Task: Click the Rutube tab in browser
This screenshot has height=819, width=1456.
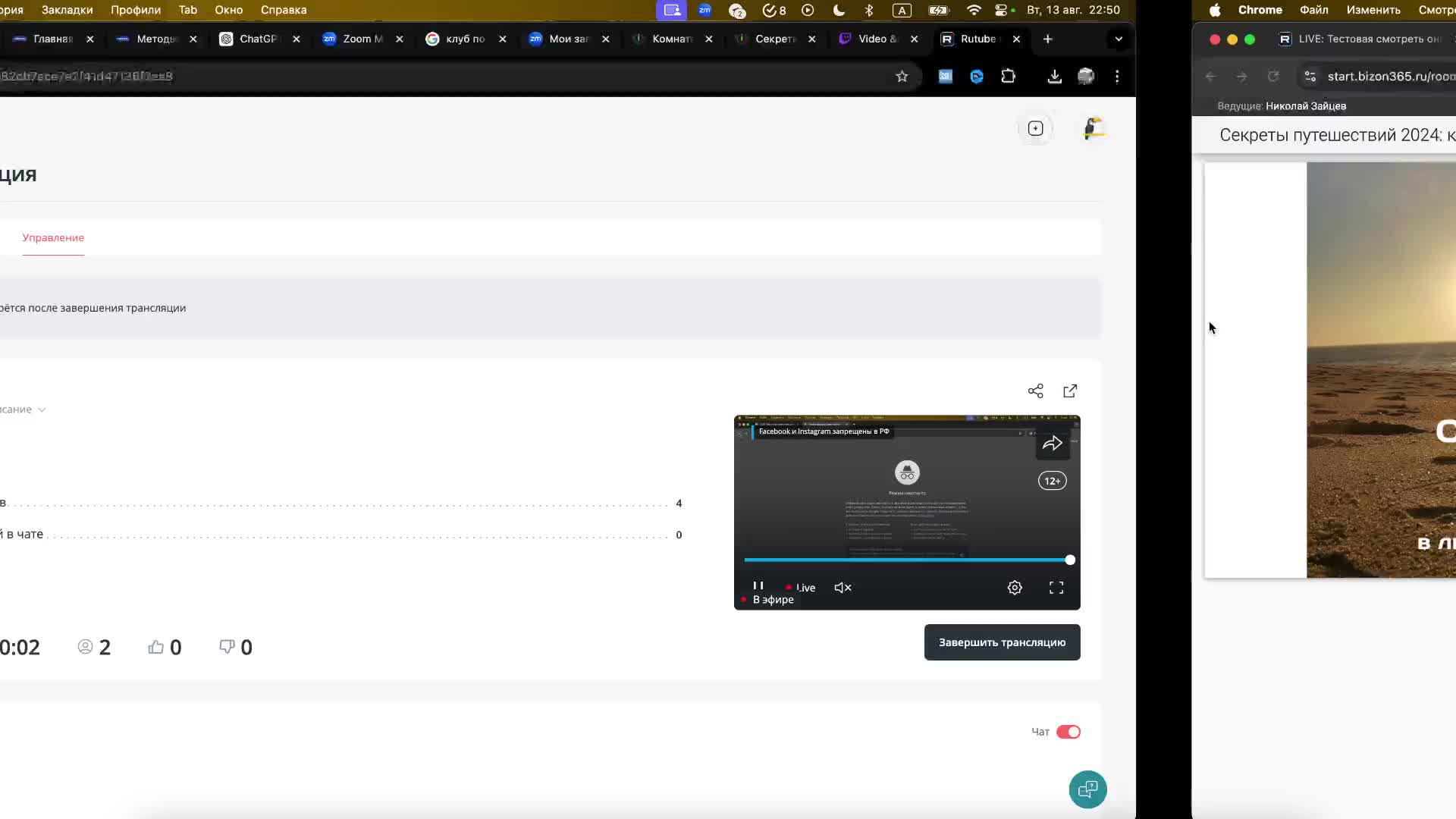Action: [x=975, y=39]
